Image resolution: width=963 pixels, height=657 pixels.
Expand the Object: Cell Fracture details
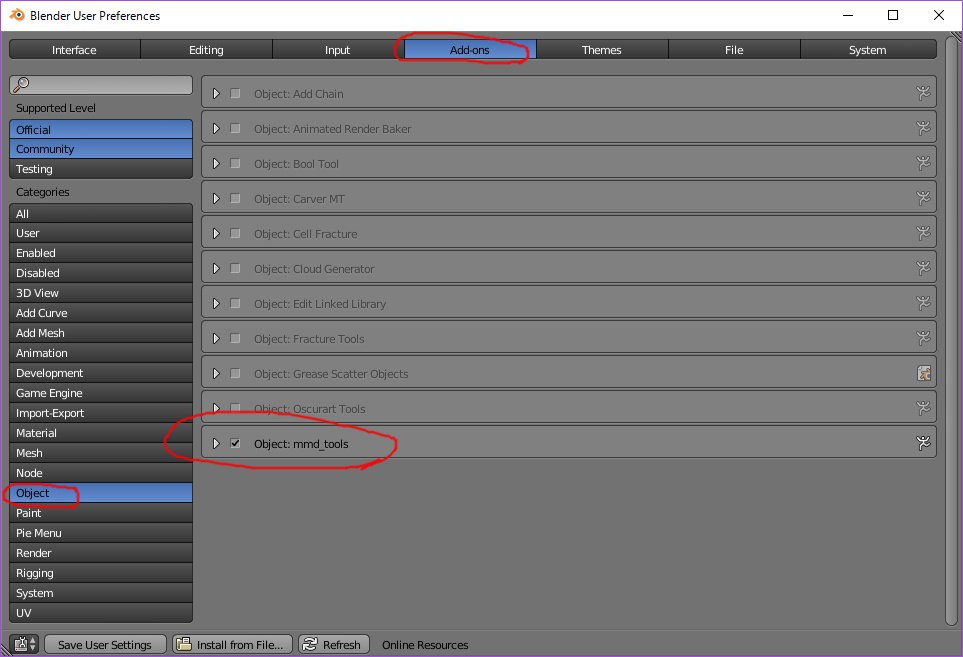216,233
